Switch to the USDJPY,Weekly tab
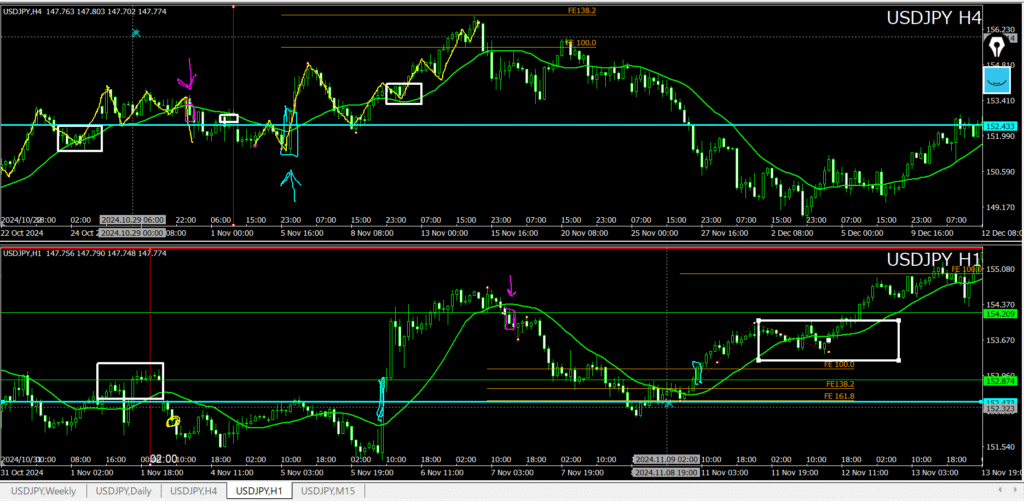This screenshot has height=501, width=1024. [46, 491]
